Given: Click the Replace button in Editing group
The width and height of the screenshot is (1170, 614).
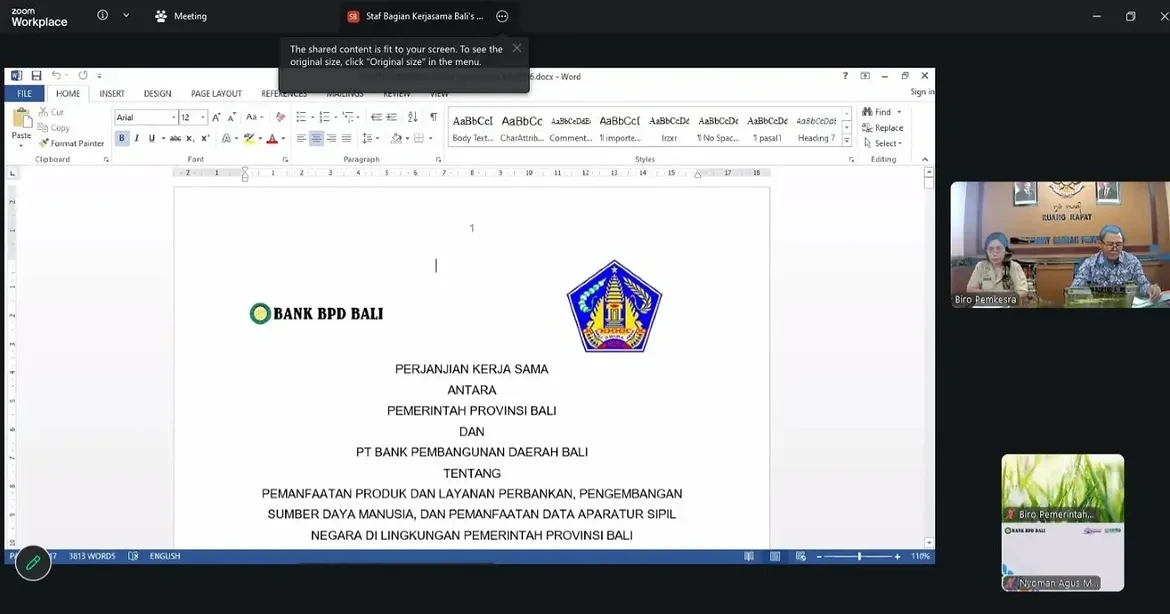Looking at the screenshot, I should coord(883,128).
